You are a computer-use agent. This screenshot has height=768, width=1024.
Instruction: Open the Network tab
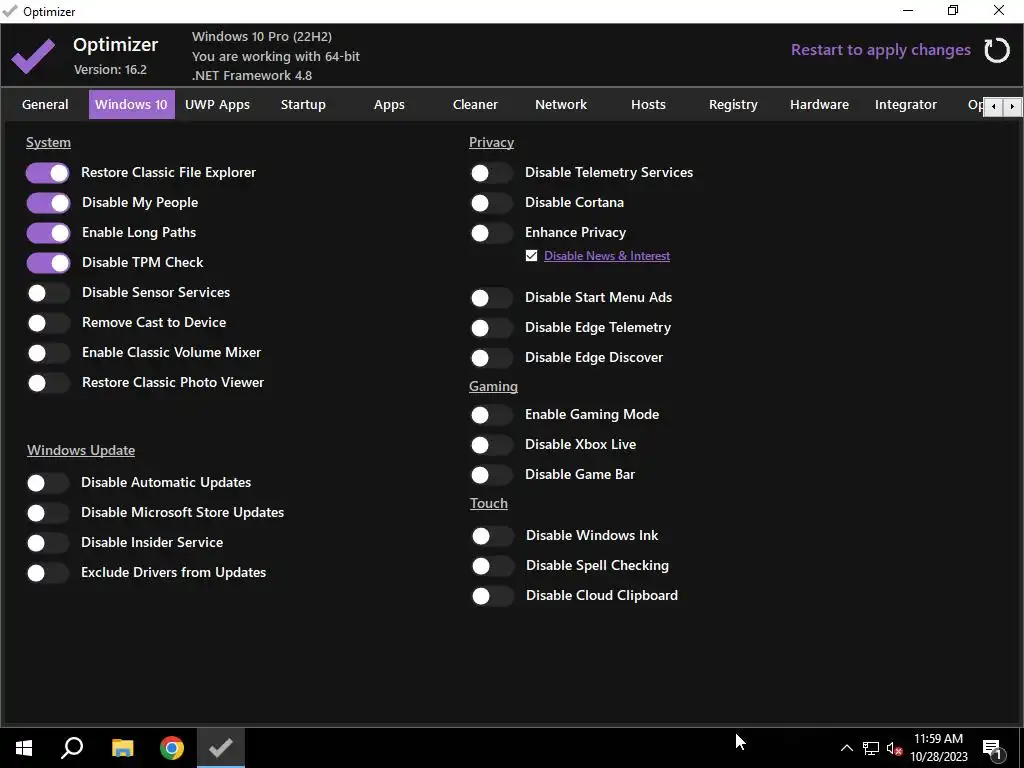click(x=561, y=104)
